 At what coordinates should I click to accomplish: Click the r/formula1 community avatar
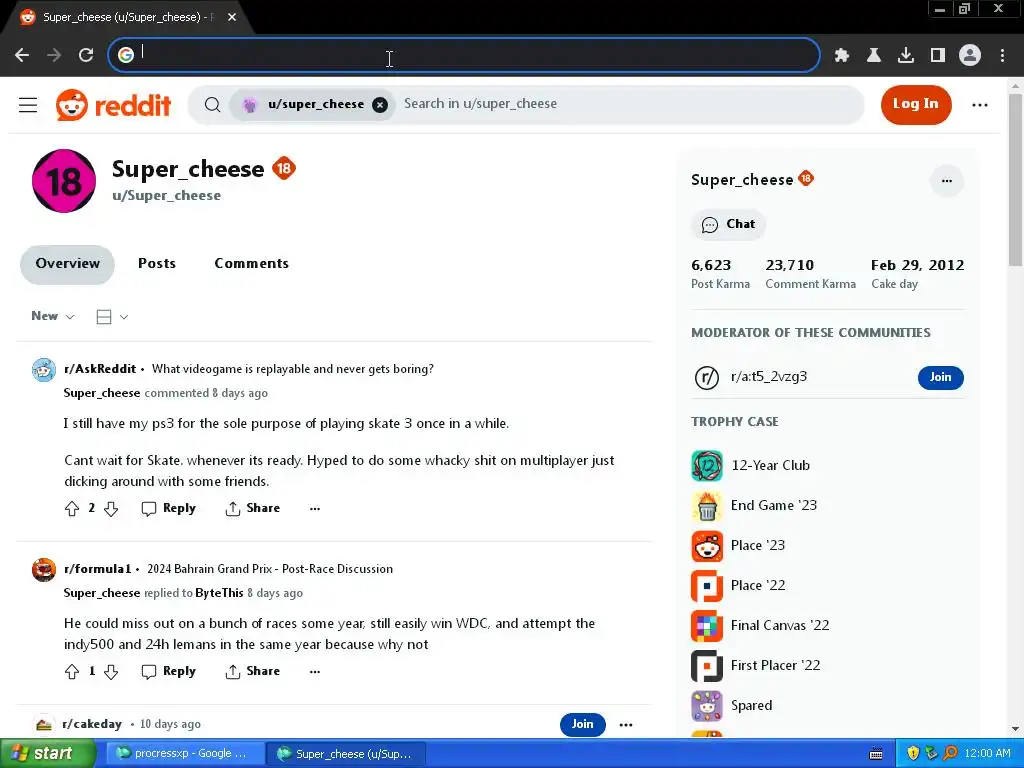click(x=44, y=569)
